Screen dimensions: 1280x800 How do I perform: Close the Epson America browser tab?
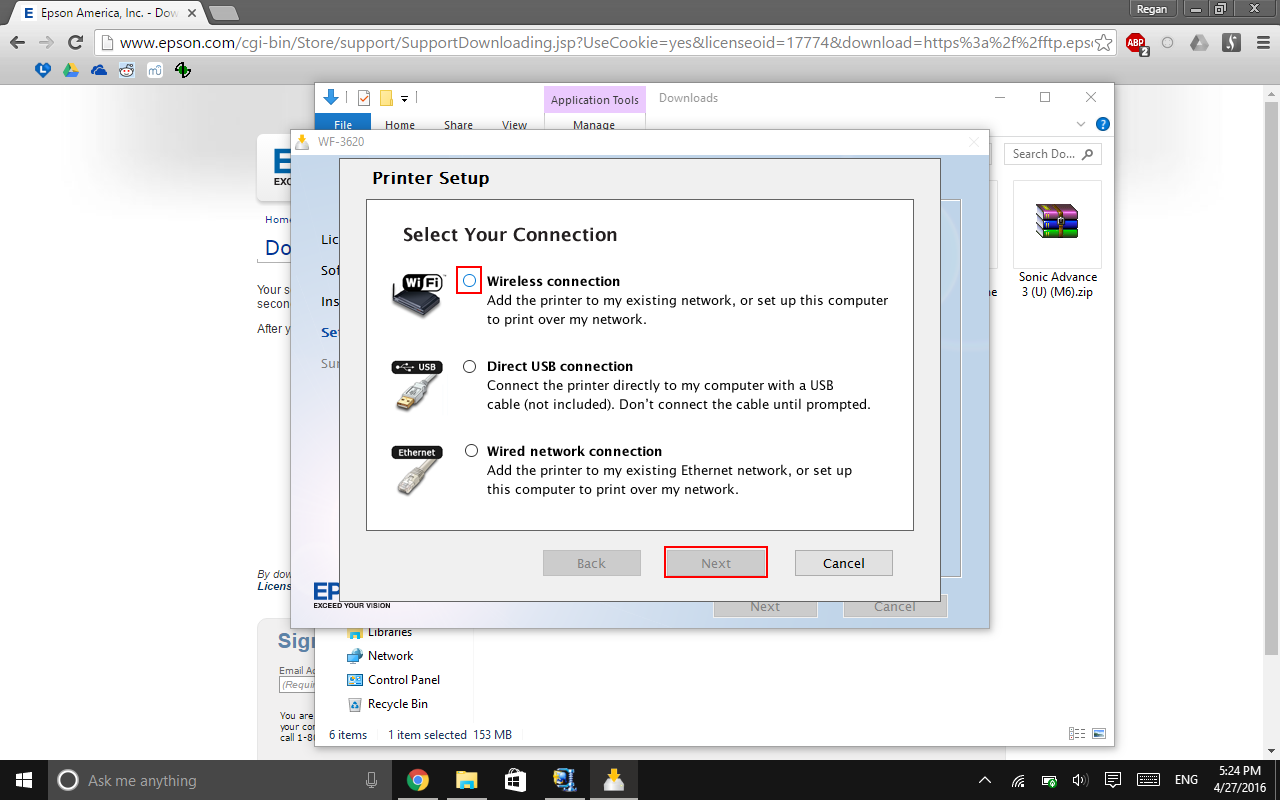pyautogui.click(x=192, y=13)
